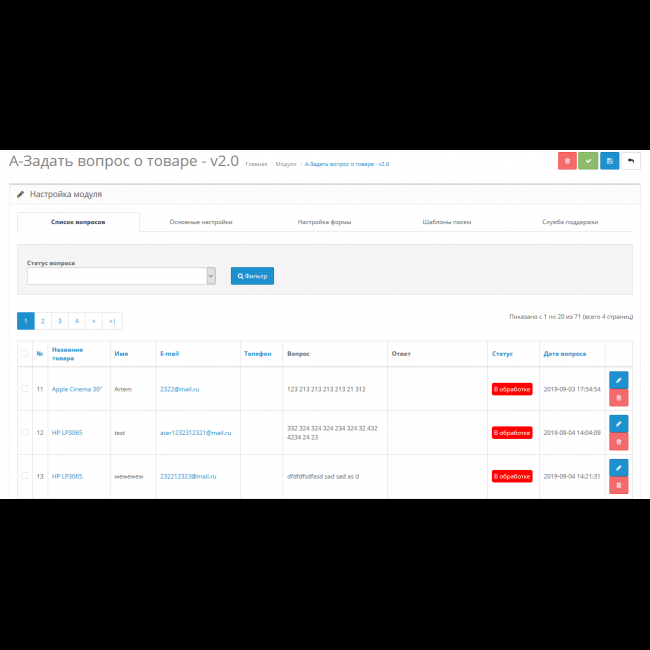Jump to last page with >| button

112,321
